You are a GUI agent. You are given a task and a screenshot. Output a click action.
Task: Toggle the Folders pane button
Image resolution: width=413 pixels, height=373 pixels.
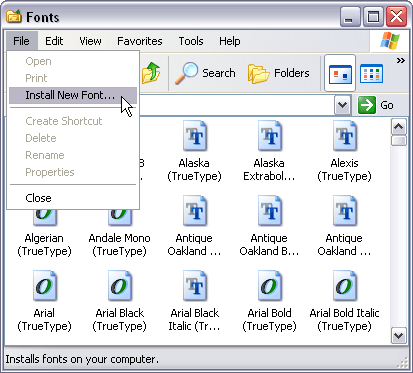[x=279, y=73]
